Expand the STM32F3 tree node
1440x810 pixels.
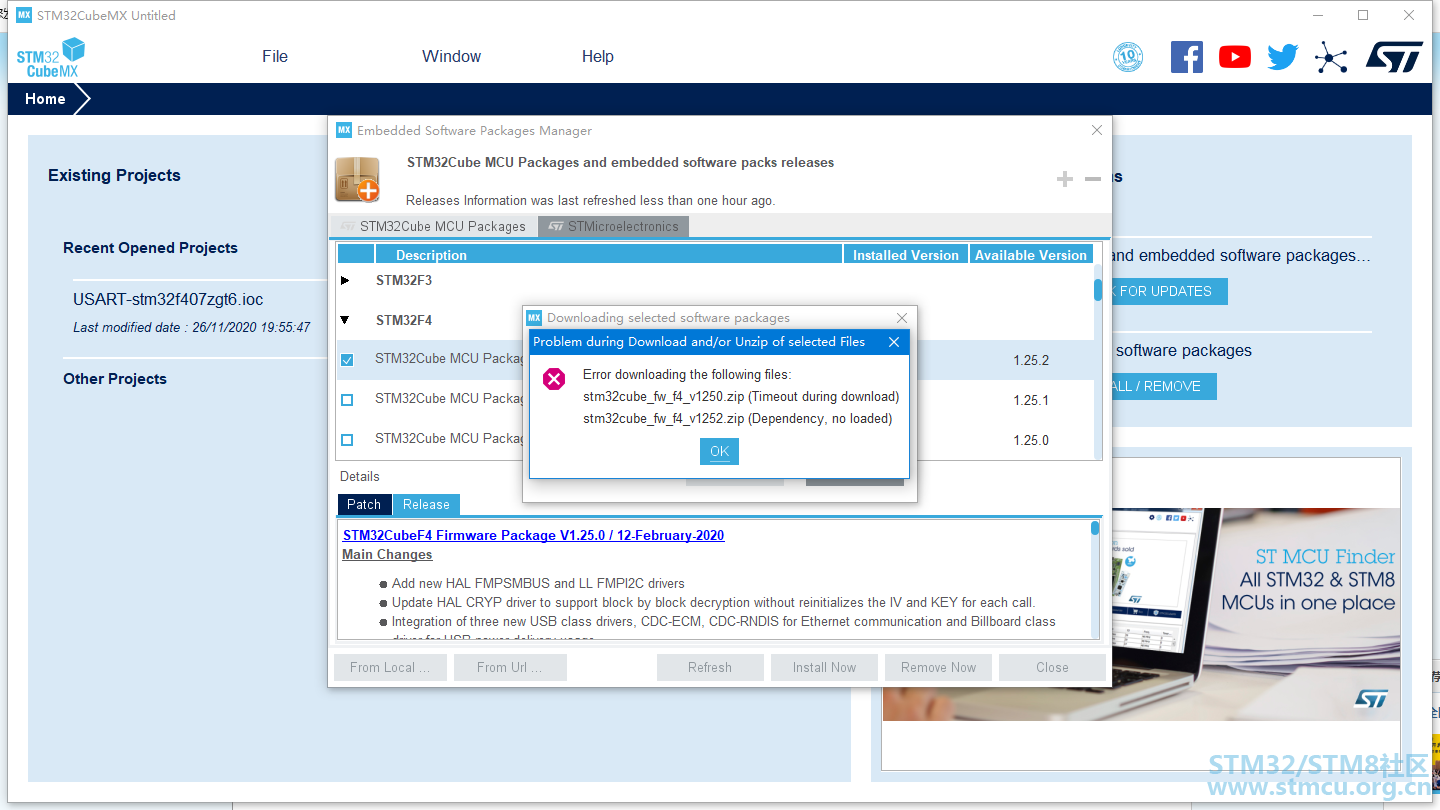click(346, 281)
